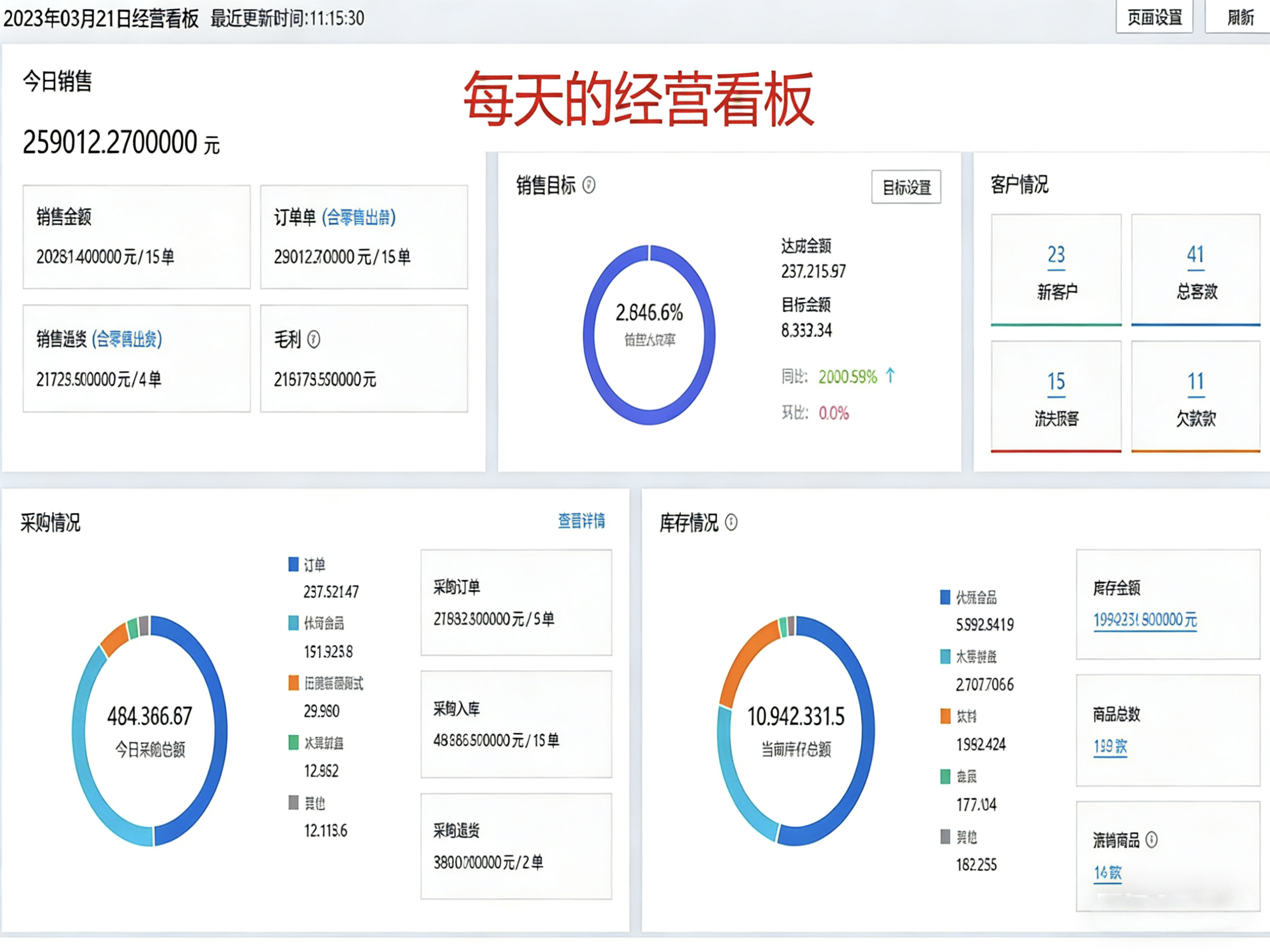The width and height of the screenshot is (1270, 952).
Task: Open the 41 total customers card
Action: [x=1195, y=270]
